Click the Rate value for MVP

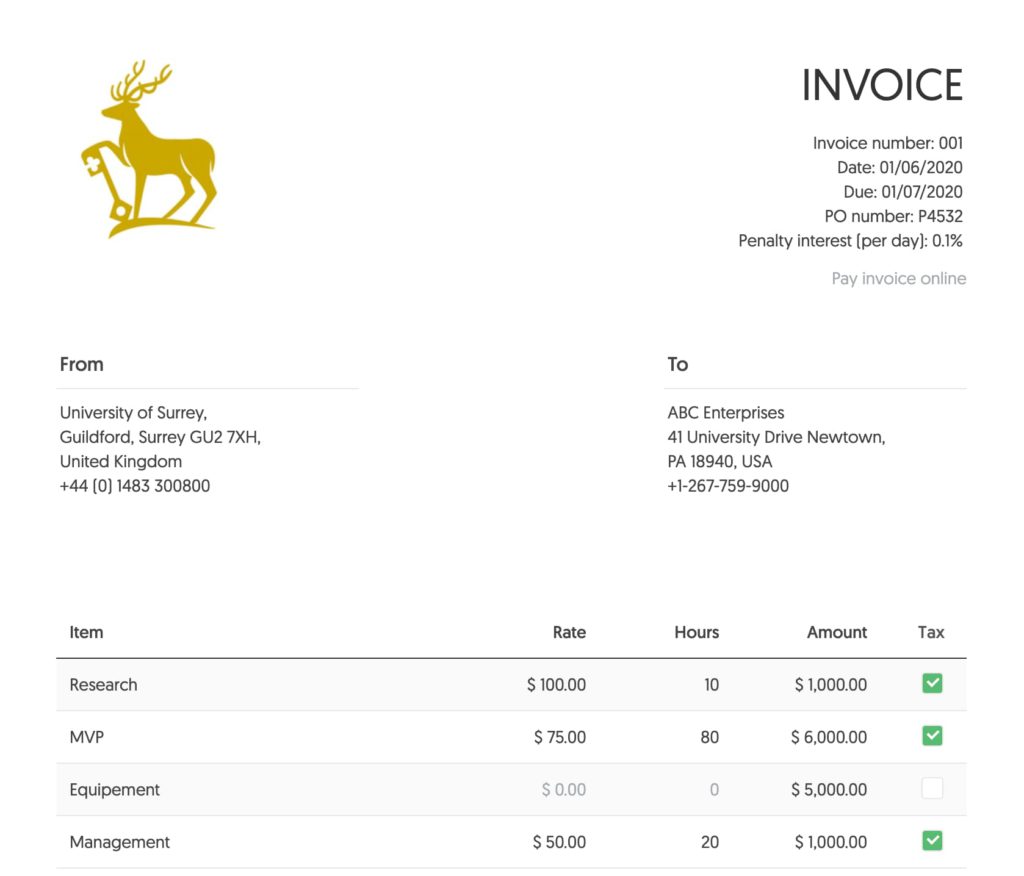click(562, 737)
